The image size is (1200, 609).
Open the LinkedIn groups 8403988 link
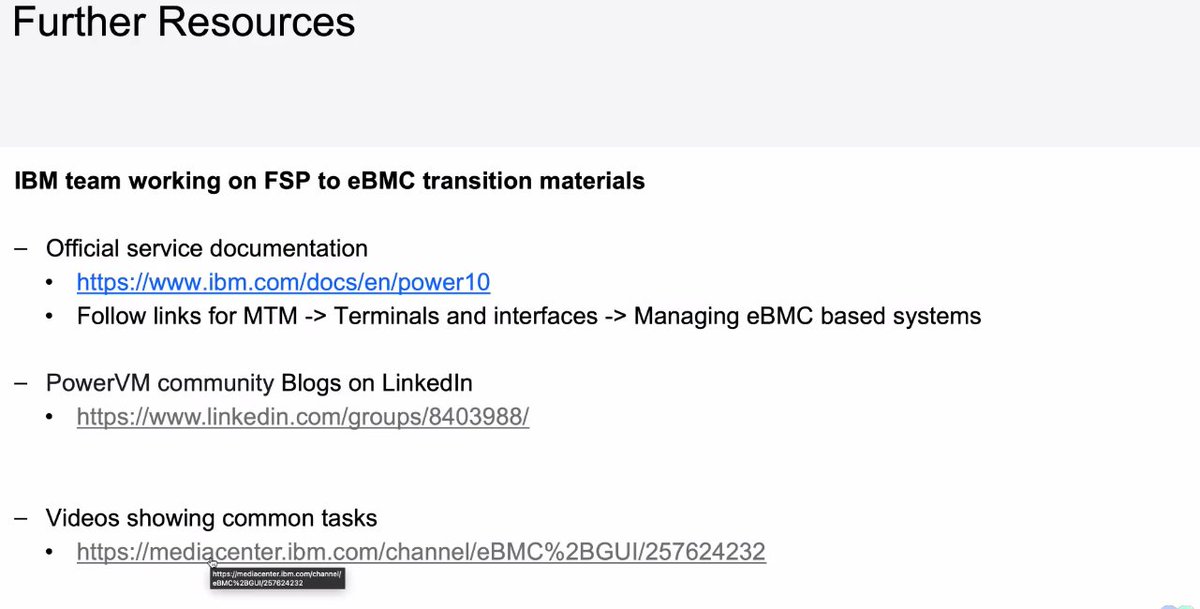tap(302, 417)
